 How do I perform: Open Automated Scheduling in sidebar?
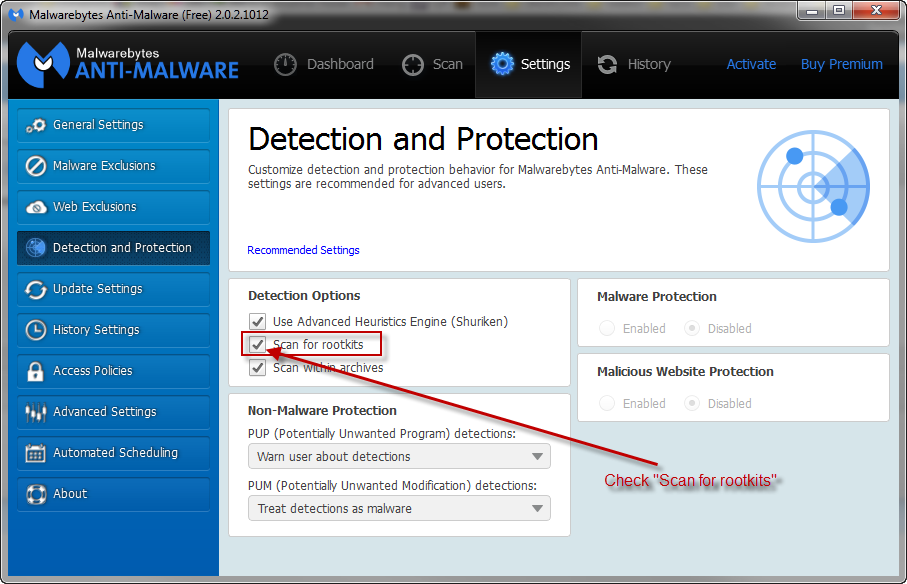coord(113,453)
